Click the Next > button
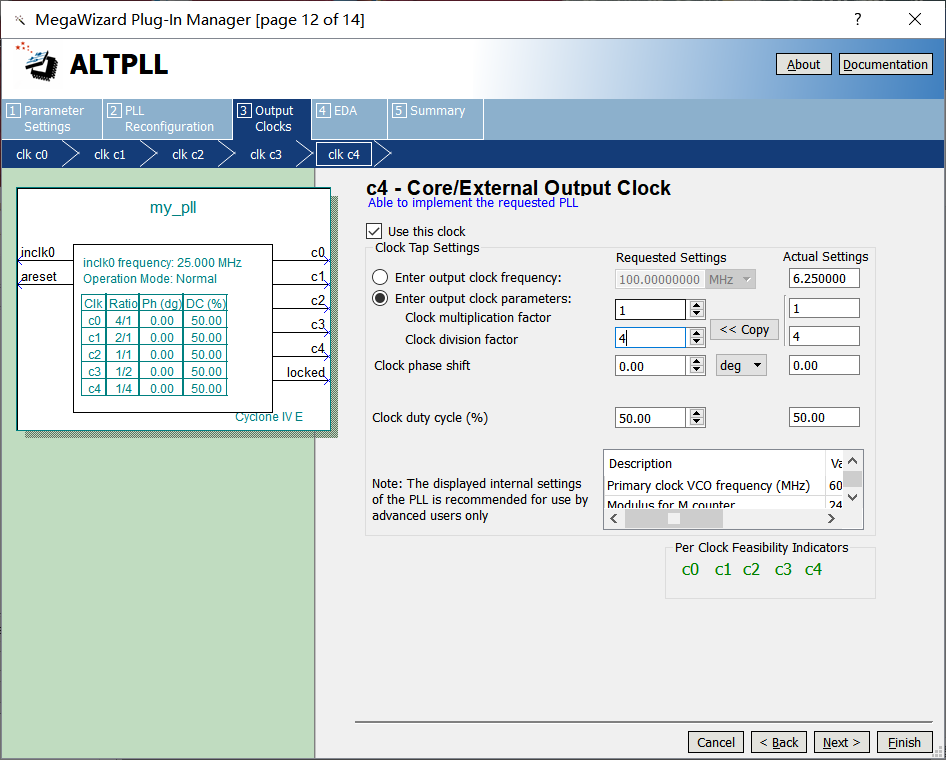Screen dimensions: 946x760 click(841, 742)
